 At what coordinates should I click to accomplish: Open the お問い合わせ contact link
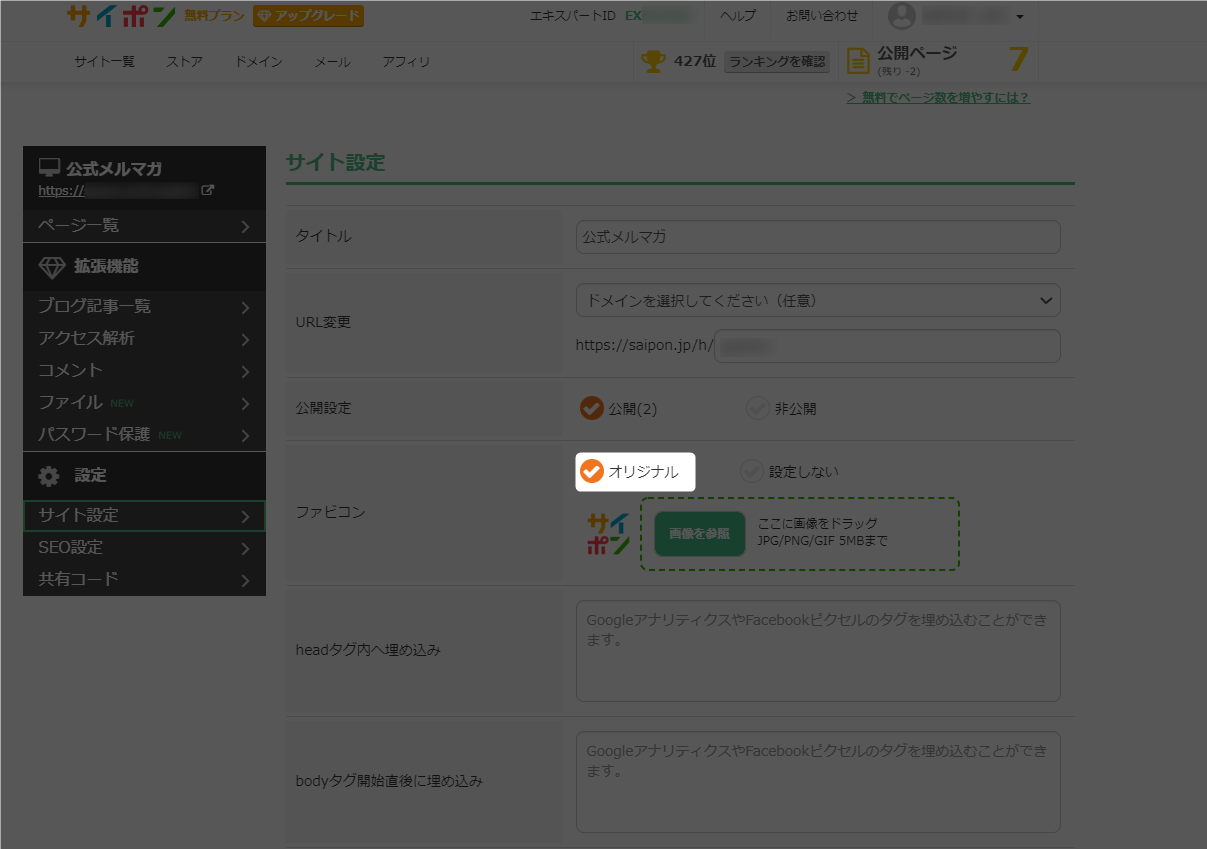(822, 16)
